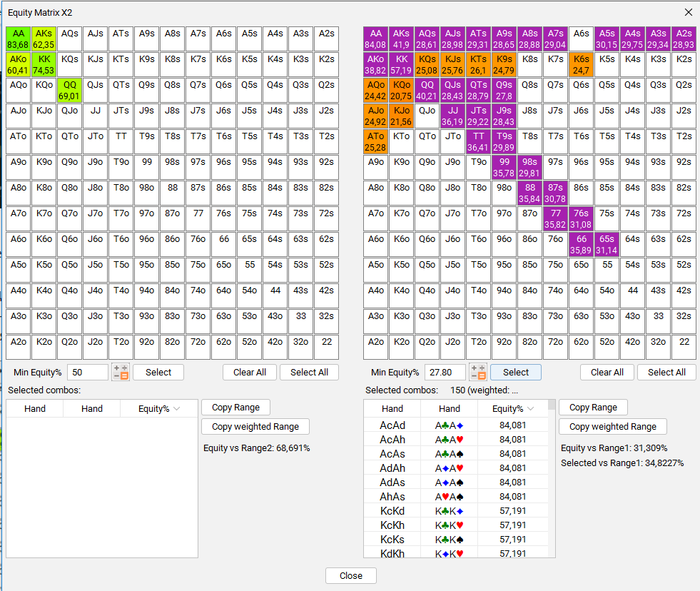Toggle AKs 41,9 cell in right matrix
Image resolution: width=700 pixels, height=591 pixels.
[401, 39]
